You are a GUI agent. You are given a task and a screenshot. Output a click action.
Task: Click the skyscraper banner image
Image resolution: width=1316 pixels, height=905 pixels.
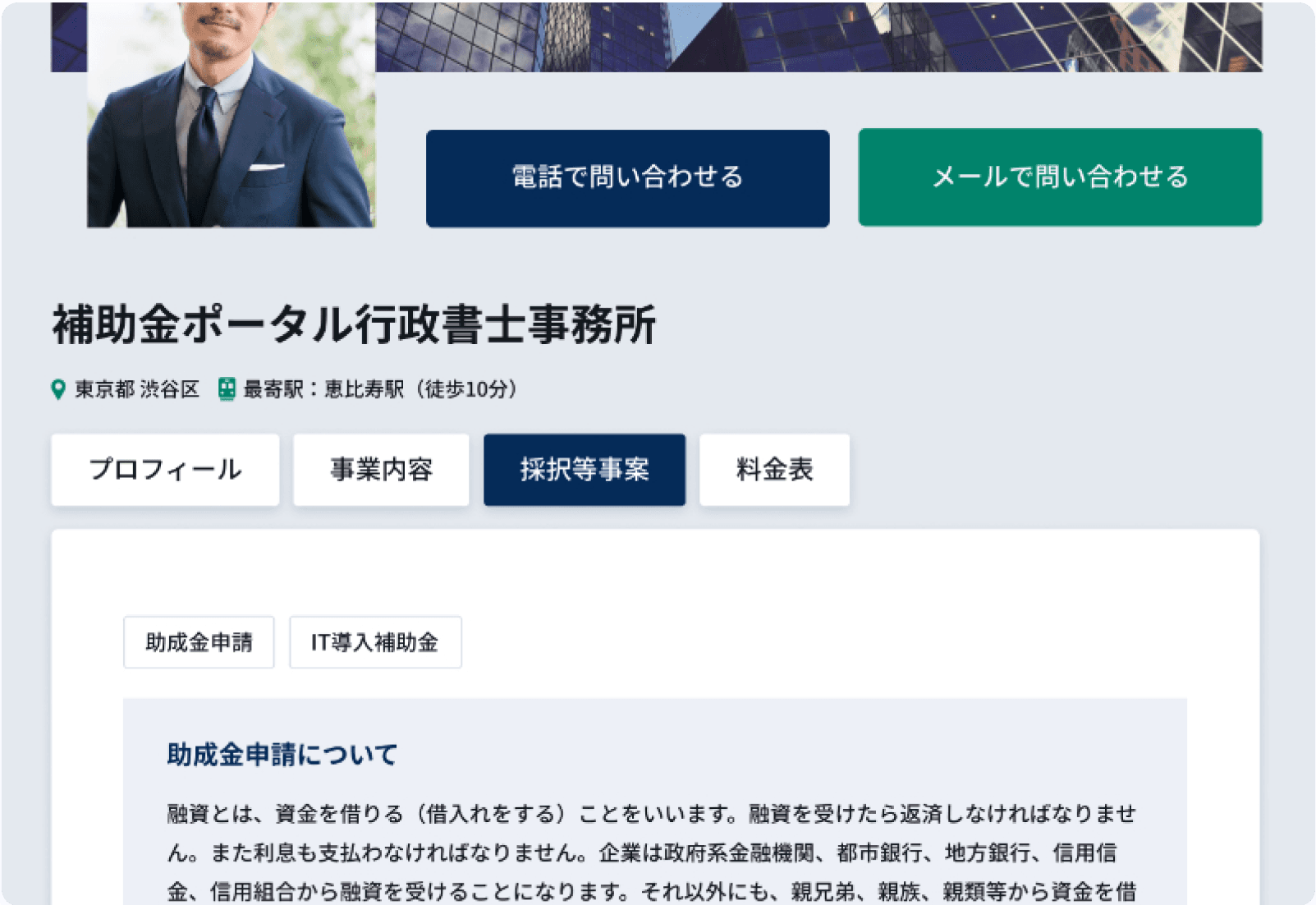(821, 37)
